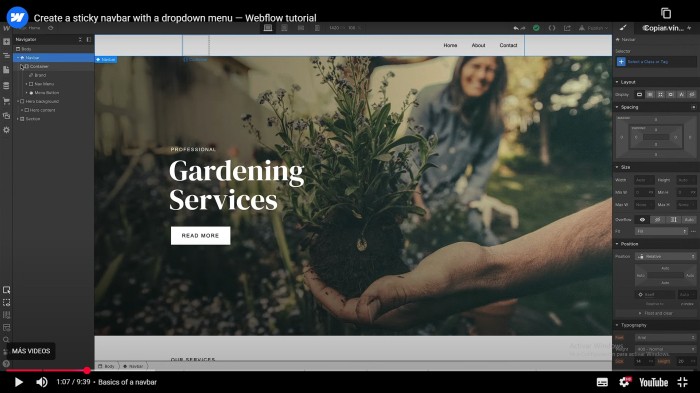Image resolution: width=700 pixels, height=393 pixels.
Task: Pin the Navigator panel
Action: pyautogui.click(x=88, y=39)
